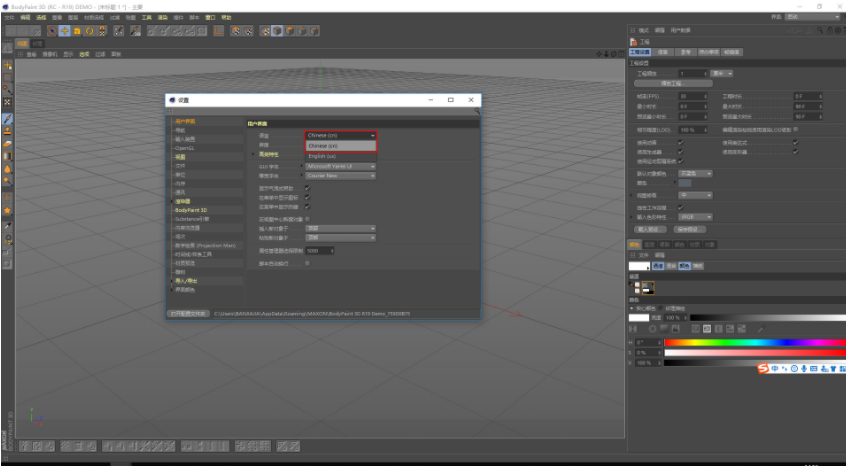
Task: Click the rainbow hue slider bar
Action: coord(755,342)
